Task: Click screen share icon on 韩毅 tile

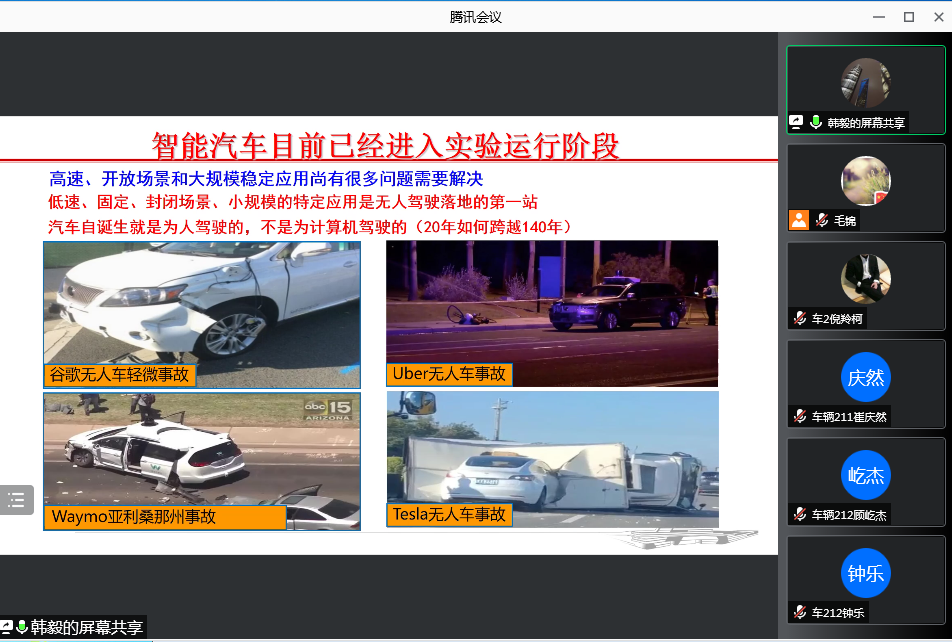Action: (796, 122)
